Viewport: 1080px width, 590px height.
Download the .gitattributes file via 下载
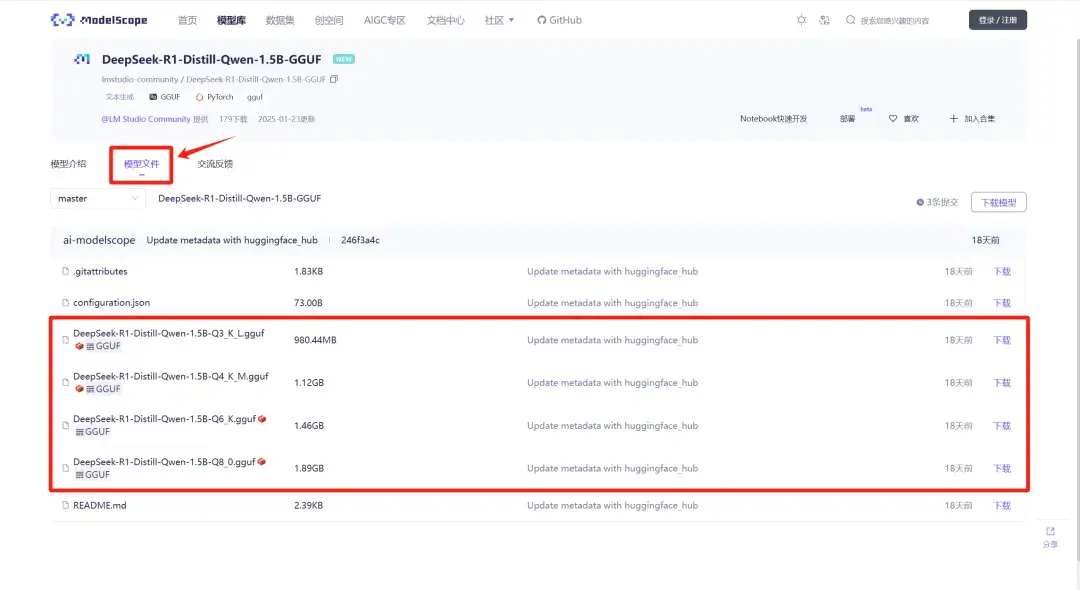point(1001,271)
